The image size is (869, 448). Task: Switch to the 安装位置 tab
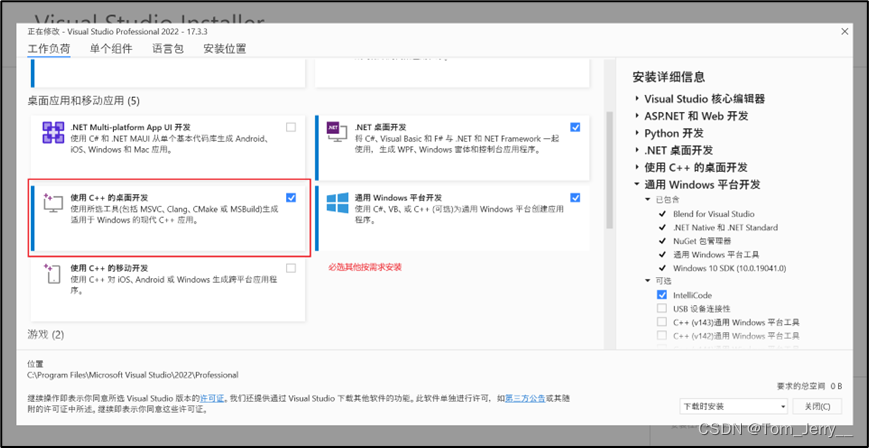coord(224,49)
